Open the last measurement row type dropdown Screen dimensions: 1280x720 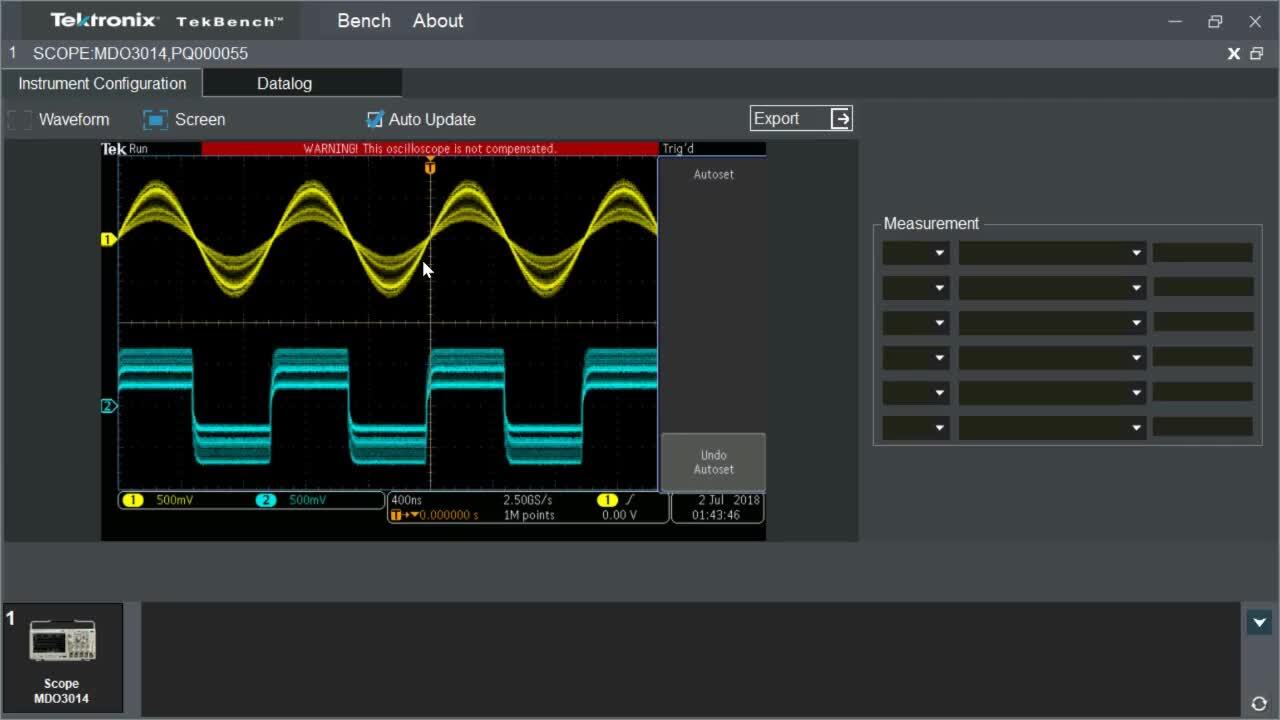point(1051,428)
